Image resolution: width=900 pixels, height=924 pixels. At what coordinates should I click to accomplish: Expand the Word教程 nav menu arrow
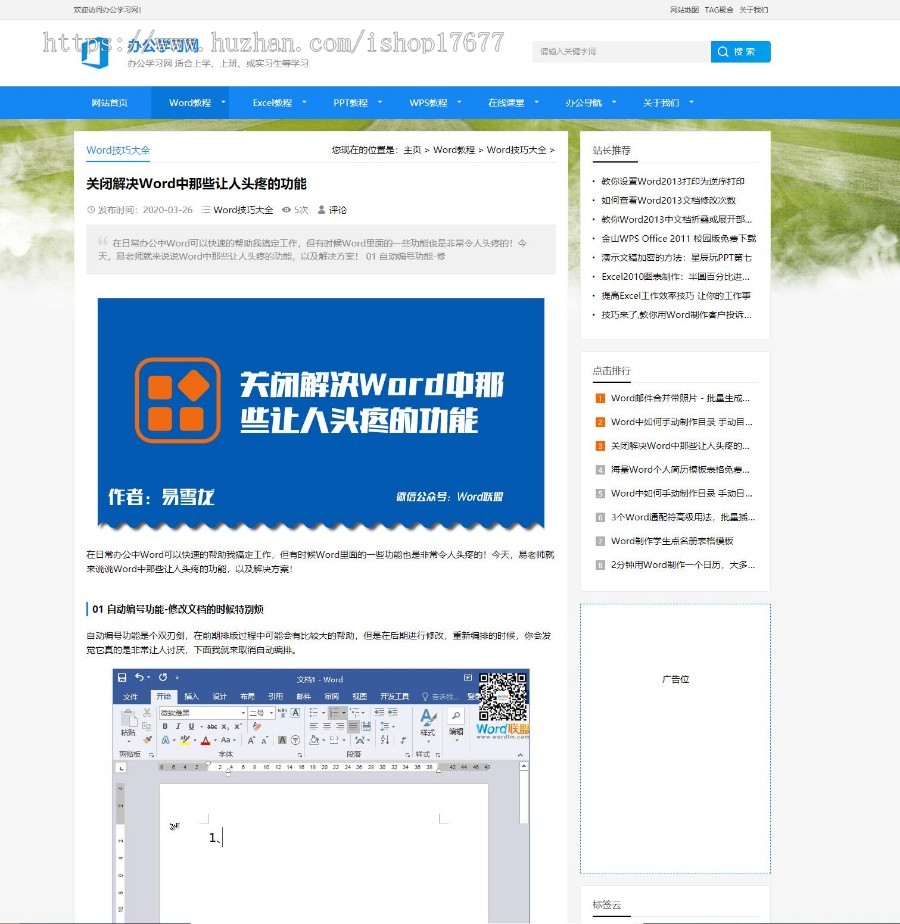coord(223,102)
